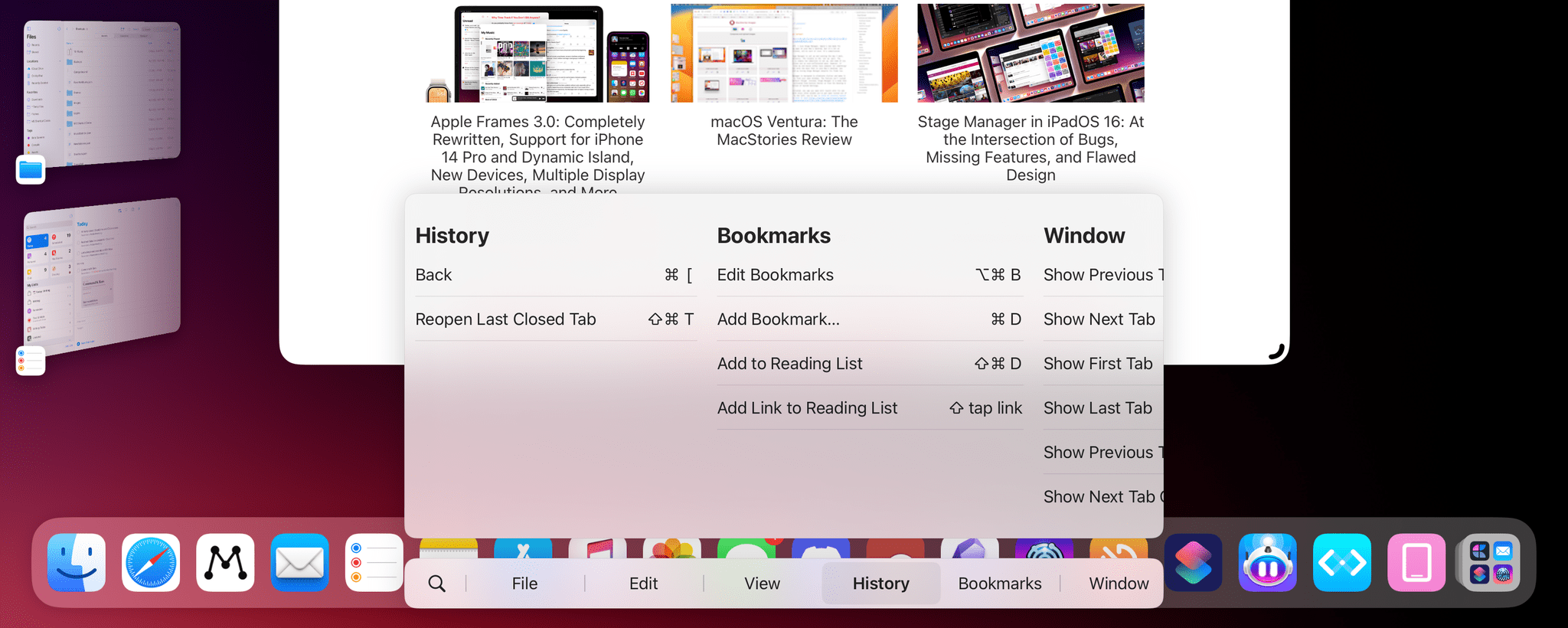The width and height of the screenshot is (1568, 628).
Task: Select the History tab in shortcuts bar
Action: click(x=881, y=584)
